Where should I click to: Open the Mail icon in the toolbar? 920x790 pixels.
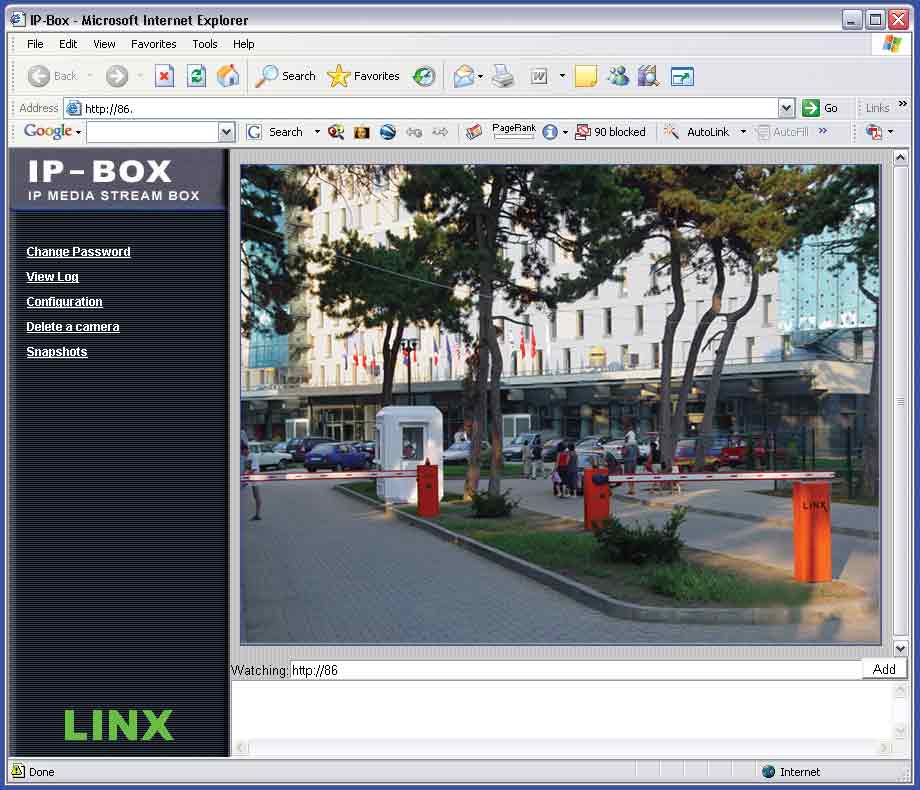[x=463, y=75]
